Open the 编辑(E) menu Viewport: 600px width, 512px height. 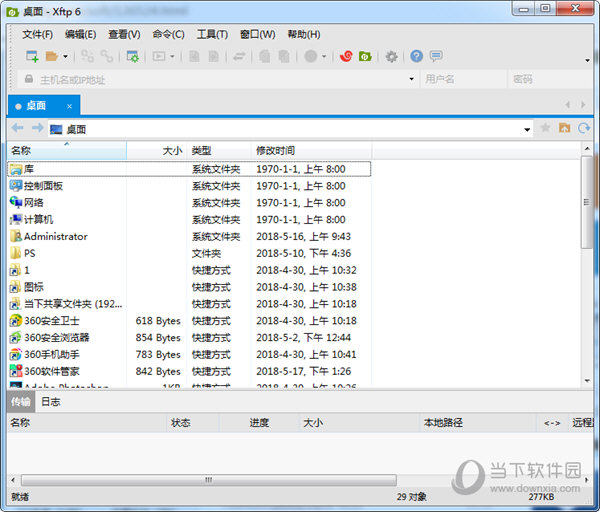81,34
